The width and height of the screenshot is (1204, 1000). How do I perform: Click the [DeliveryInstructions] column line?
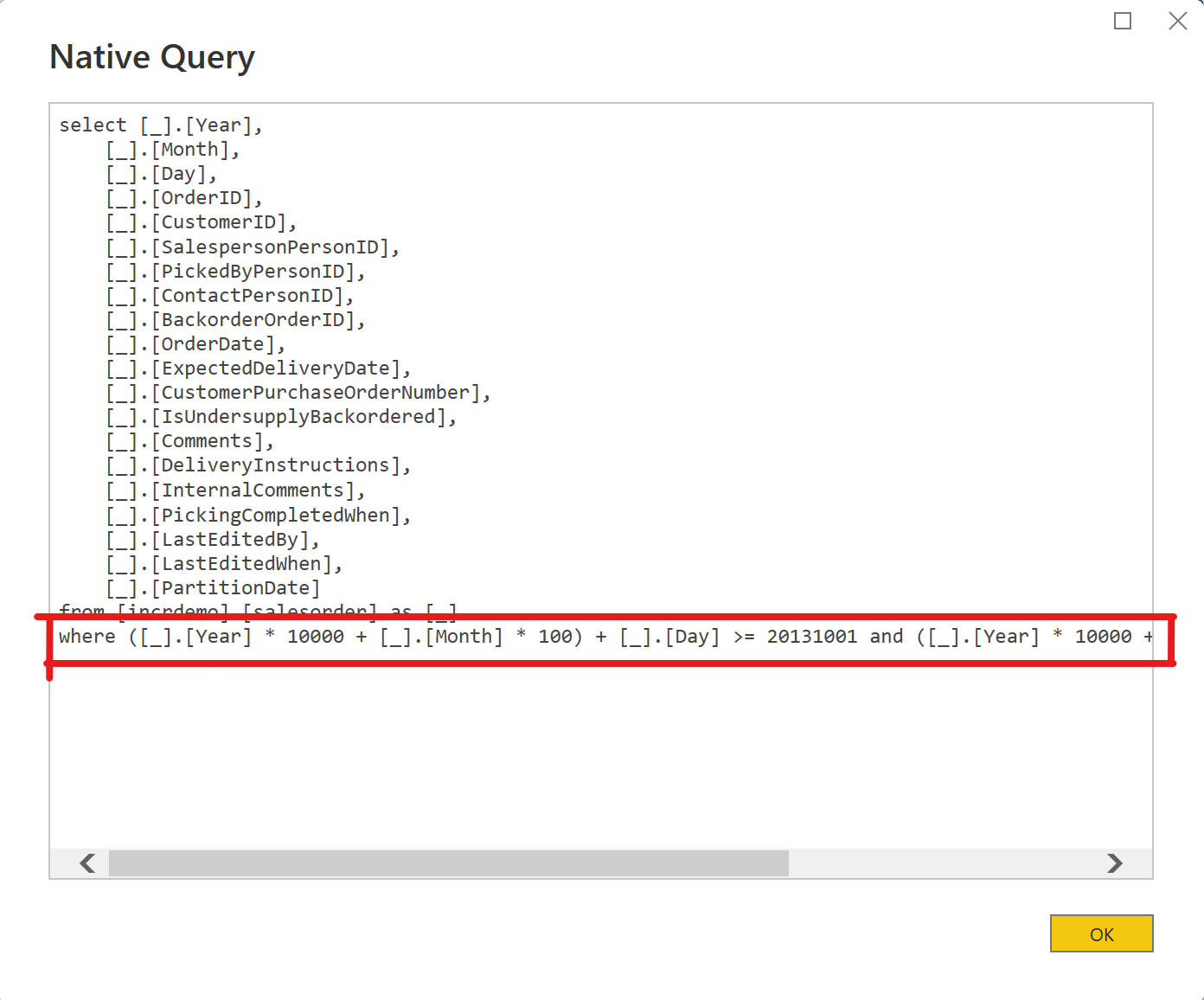point(257,465)
